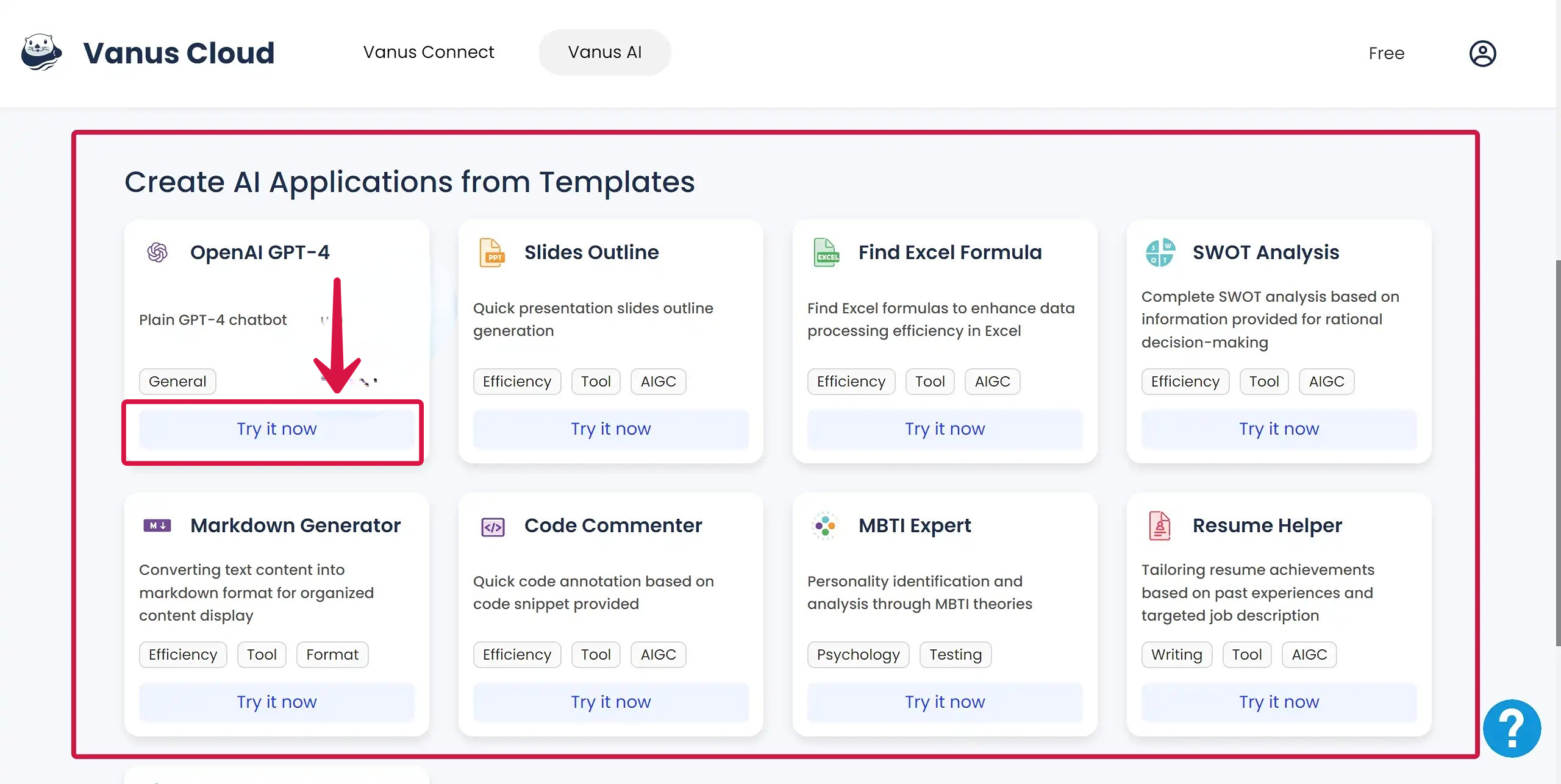Try the SWOT Analysis template now
The height and width of the screenshot is (784, 1561).
[x=1279, y=429]
